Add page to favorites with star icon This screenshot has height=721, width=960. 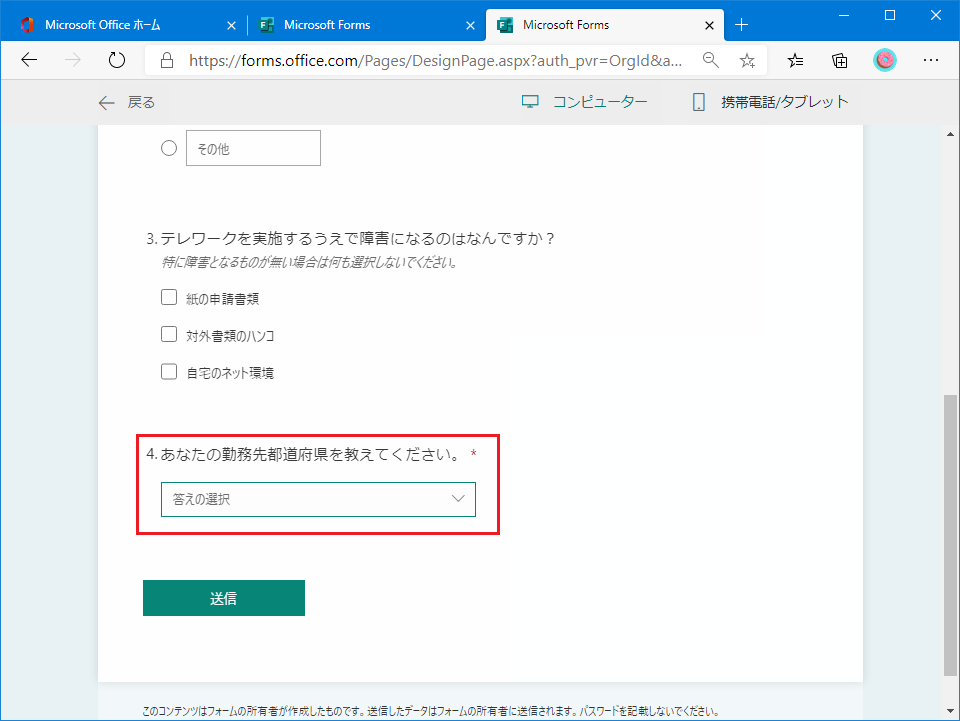tap(747, 60)
